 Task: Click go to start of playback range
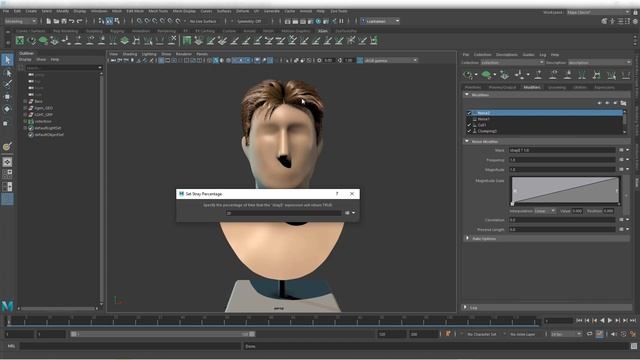pos(579,321)
